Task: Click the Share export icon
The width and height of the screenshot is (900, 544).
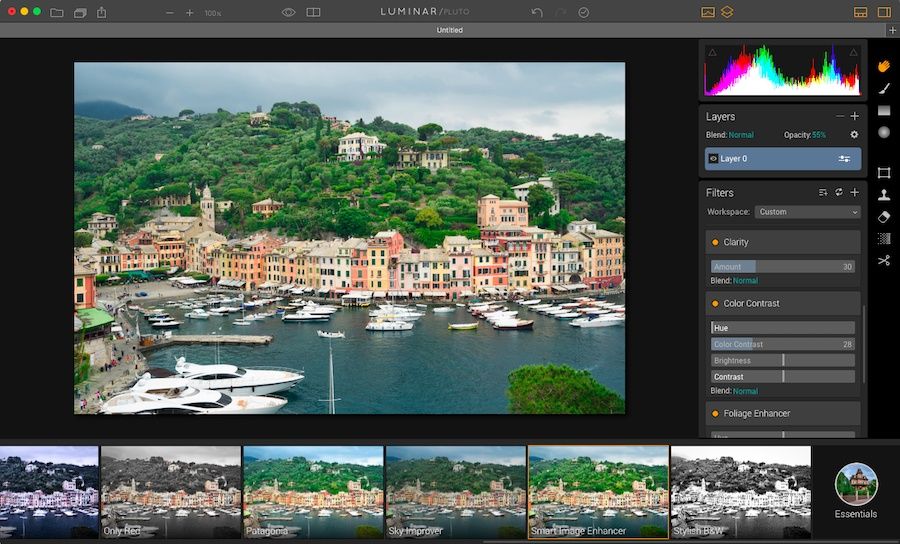Action: (102, 11)
